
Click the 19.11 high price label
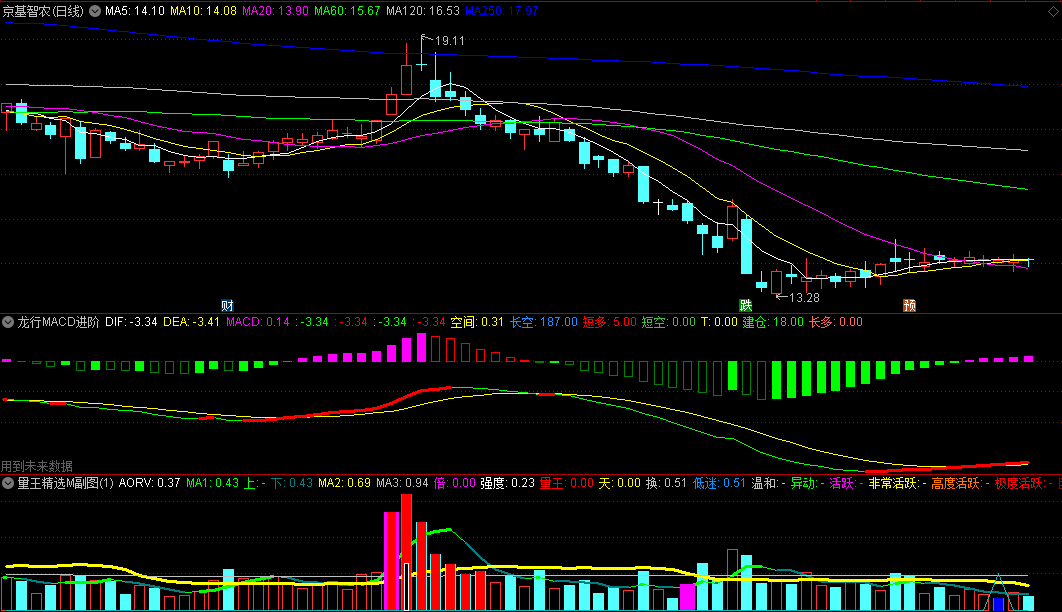[450, 41]
